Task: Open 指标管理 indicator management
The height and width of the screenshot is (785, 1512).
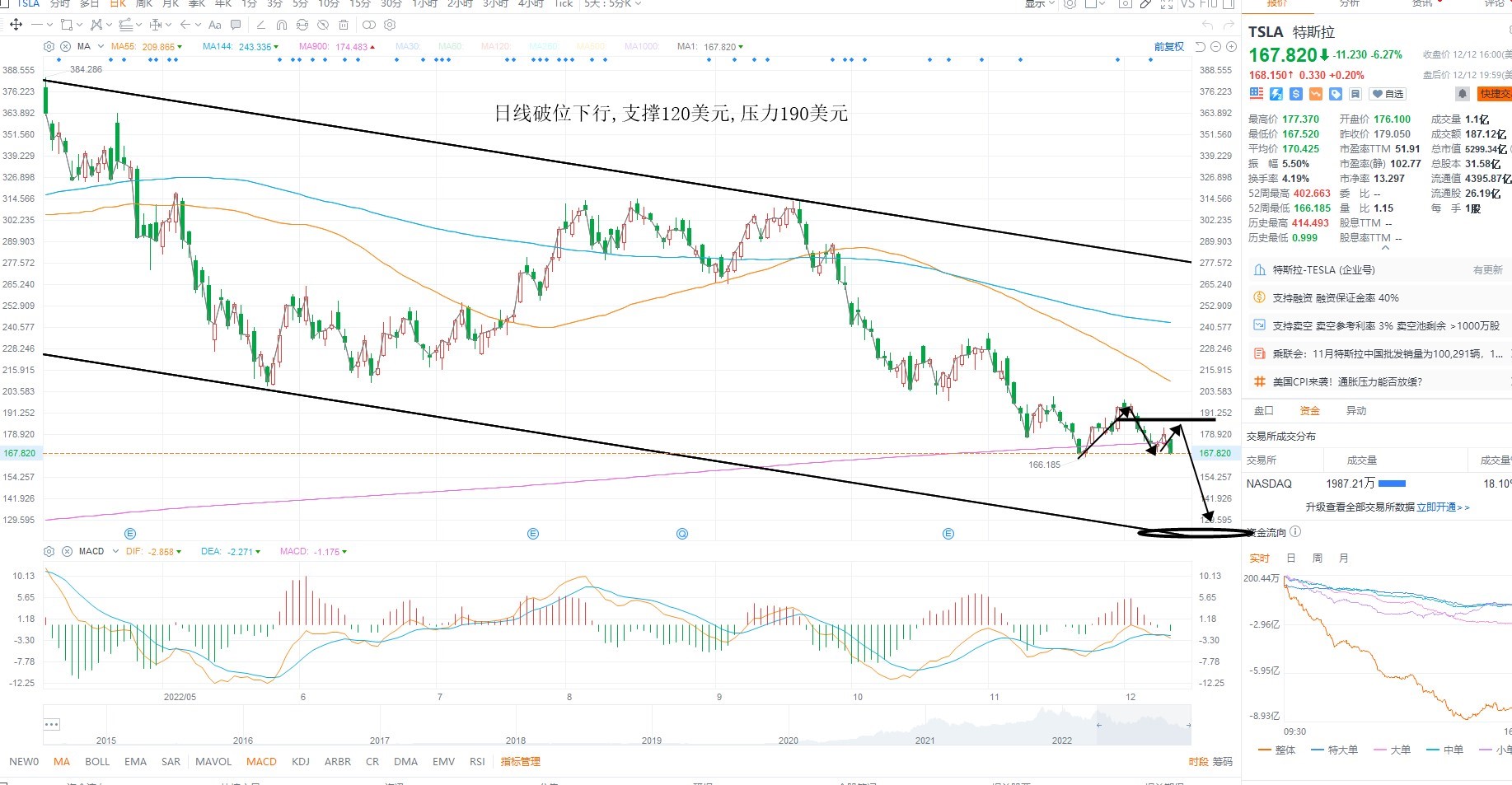Action: (521, 762)
